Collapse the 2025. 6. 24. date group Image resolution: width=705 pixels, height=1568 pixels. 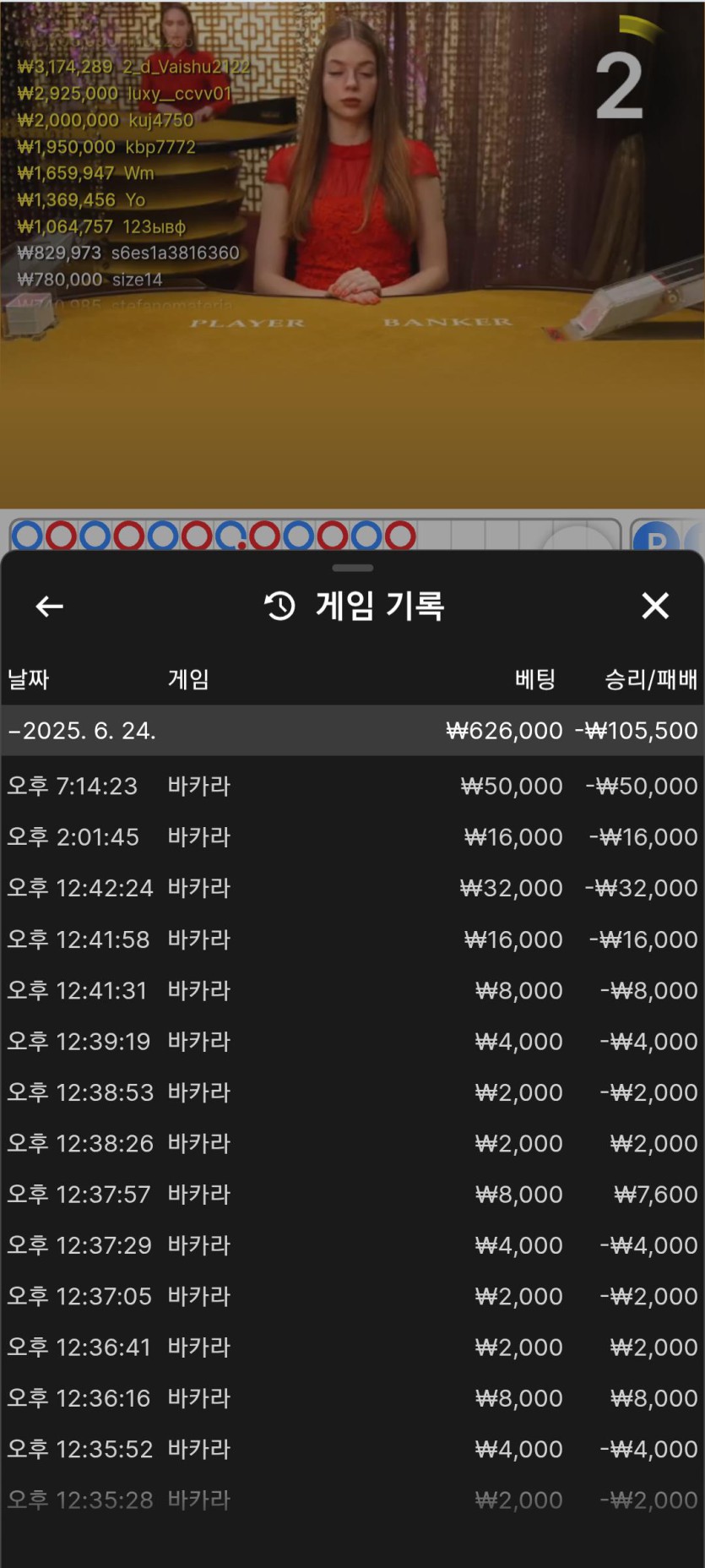click(x=82, y=731)
